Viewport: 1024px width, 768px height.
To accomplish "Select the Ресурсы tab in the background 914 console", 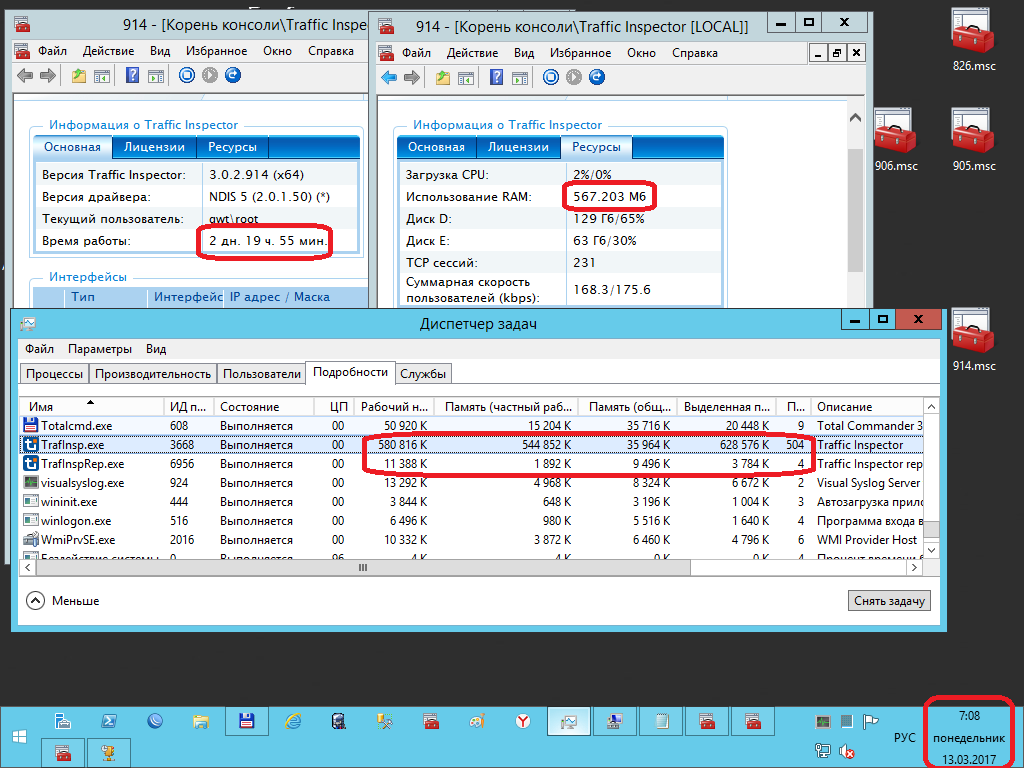I will 232,147.
